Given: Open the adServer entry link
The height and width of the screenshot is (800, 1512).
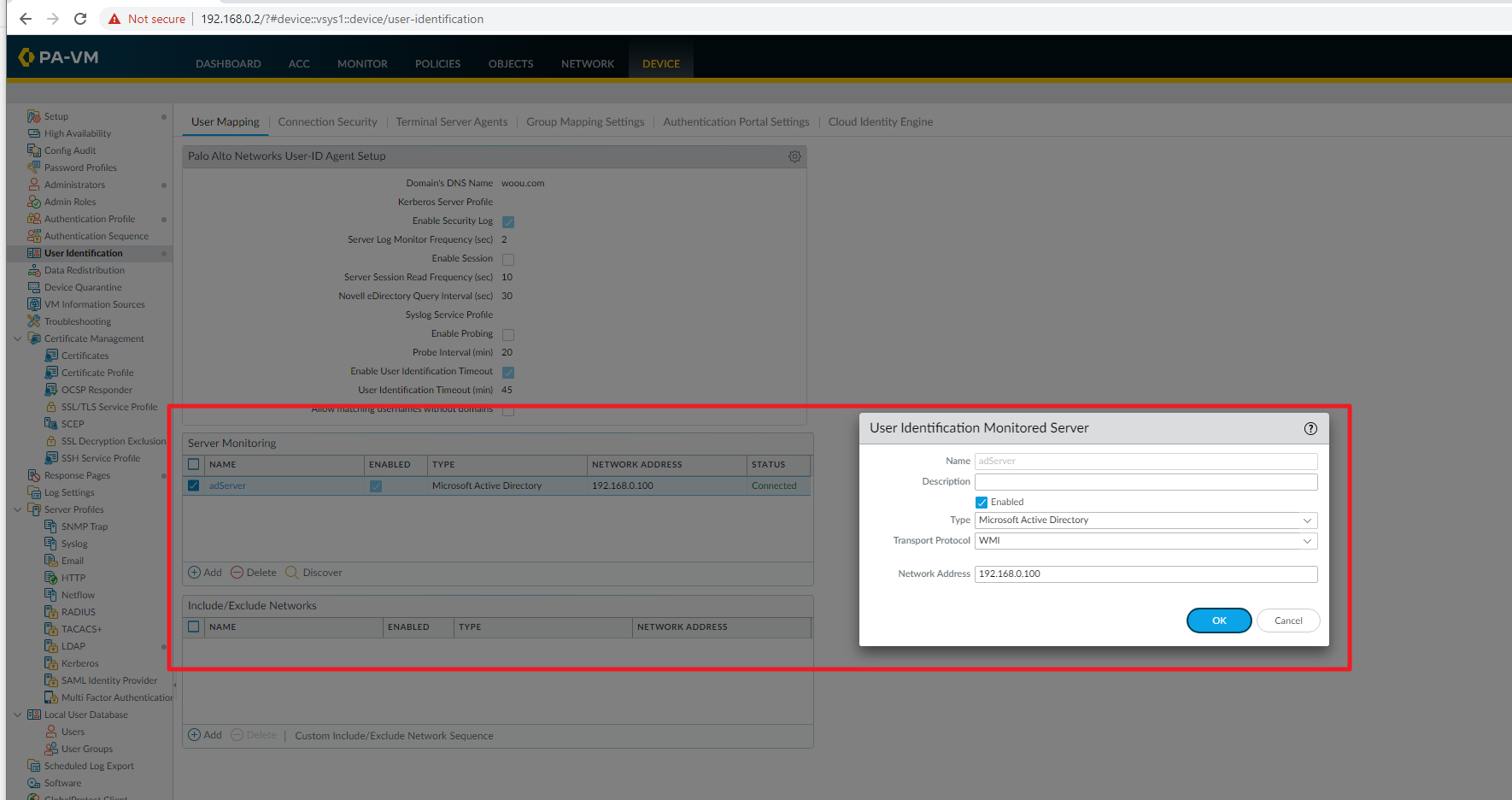Looking at the screenshot, I should pyautogui.click(x=227, y=485).
